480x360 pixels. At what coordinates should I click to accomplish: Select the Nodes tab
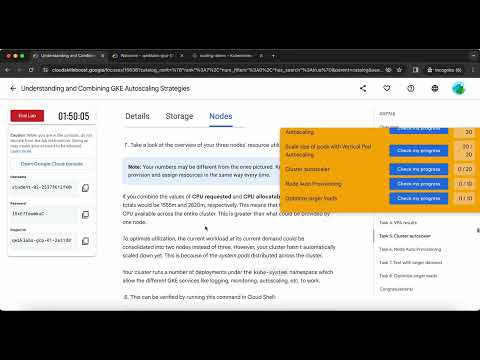tap(221, 116)
